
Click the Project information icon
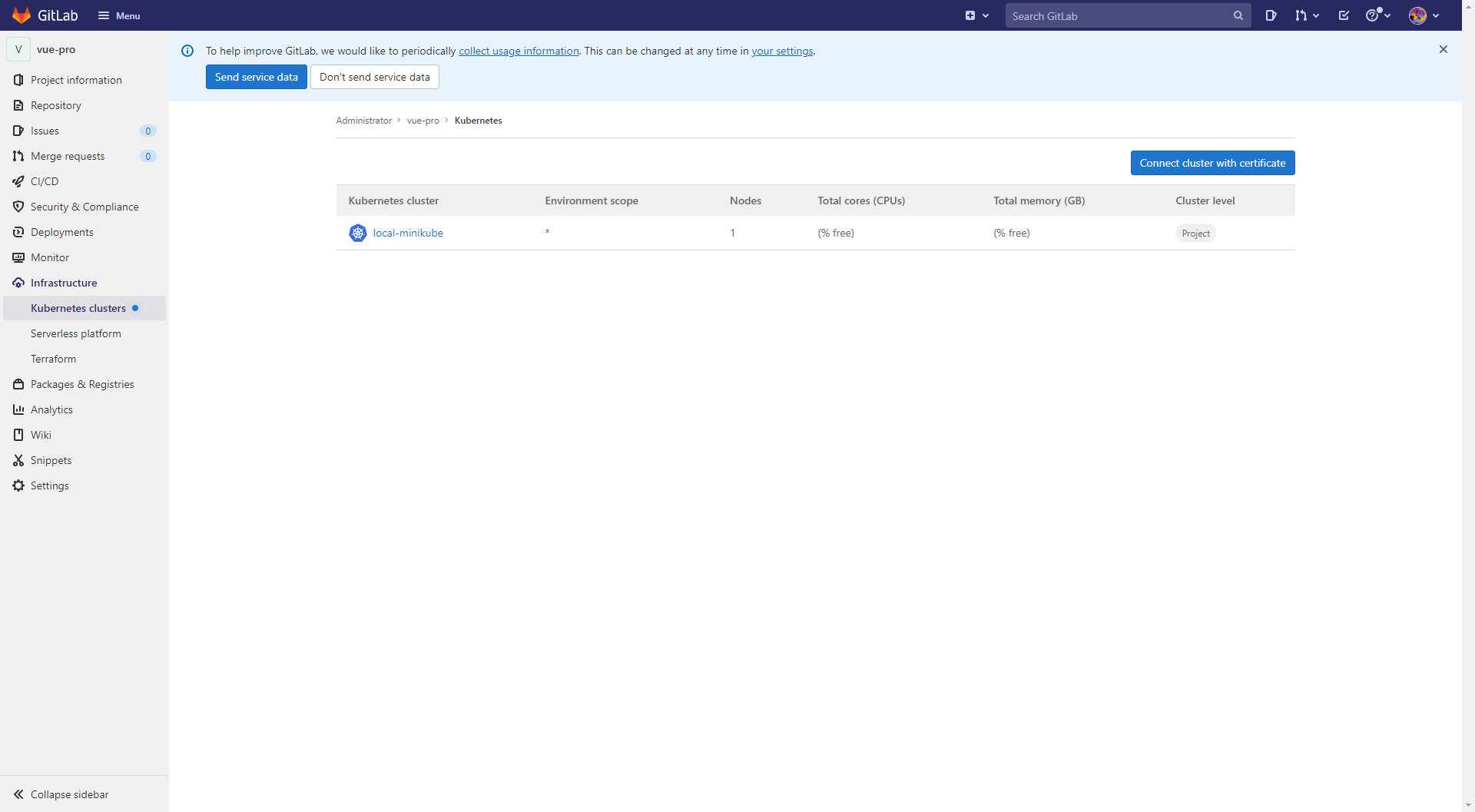pyautogui.click(x=18, y=80)
